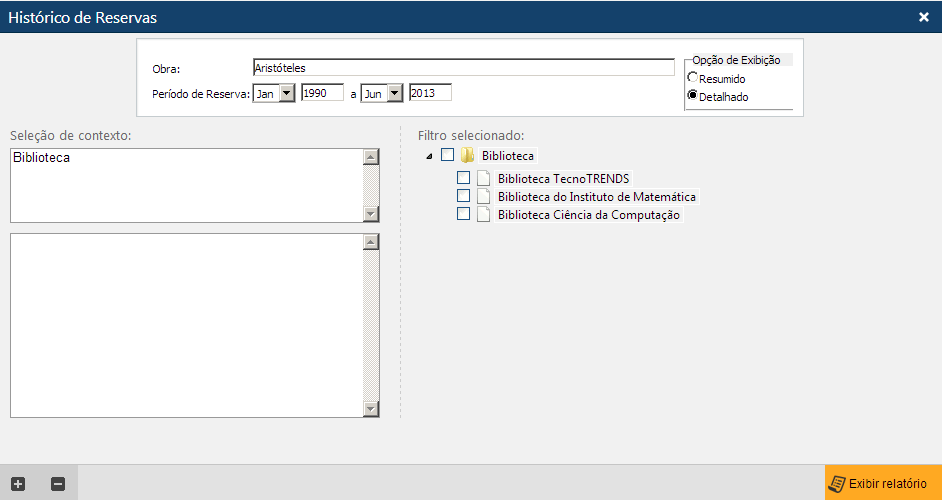Open the end month Jun dropdown
Viewport: 942px width, 500px height.
(x=393, y=93)
